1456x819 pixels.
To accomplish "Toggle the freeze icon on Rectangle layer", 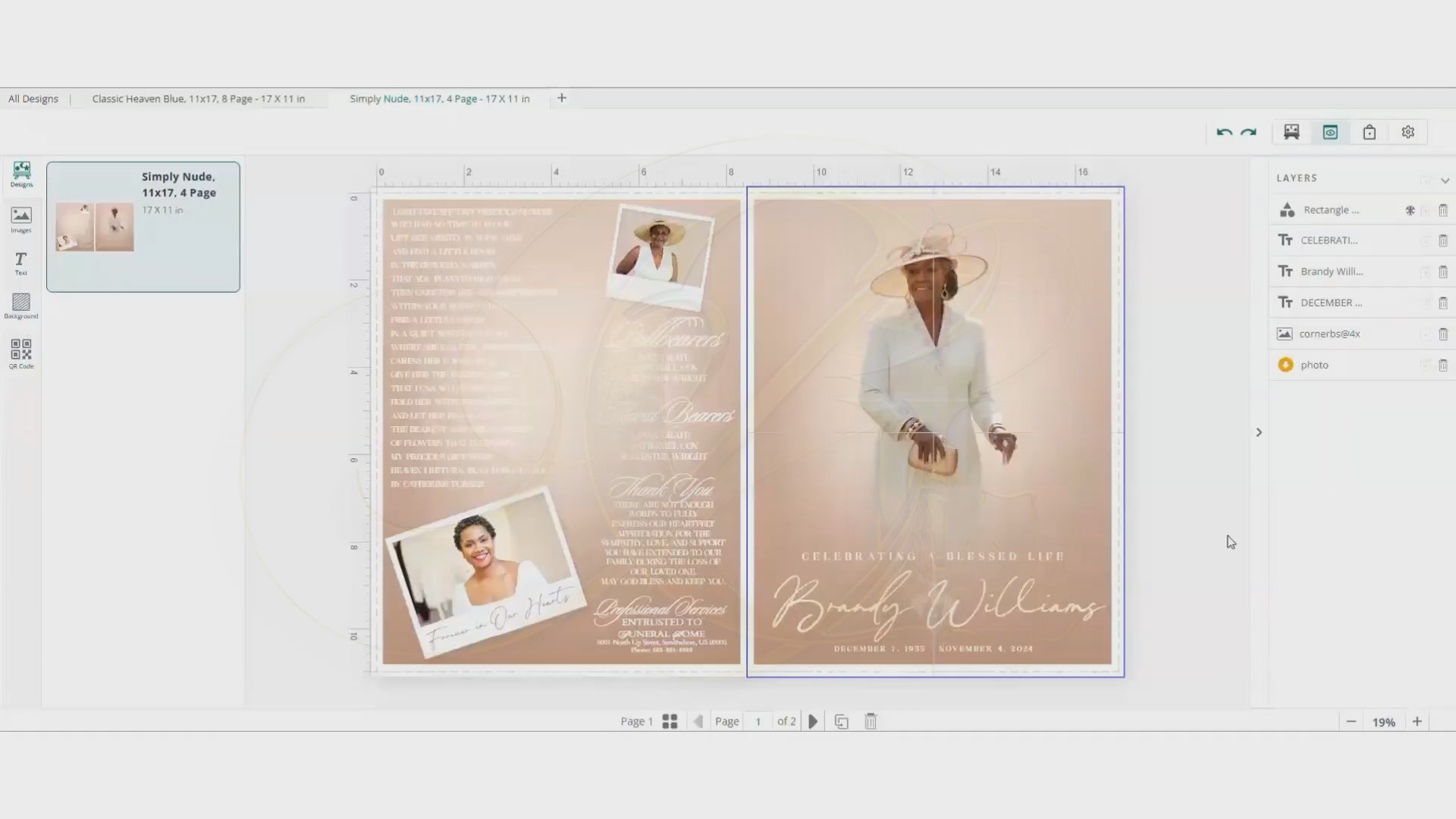I will tap(1410, 211).
